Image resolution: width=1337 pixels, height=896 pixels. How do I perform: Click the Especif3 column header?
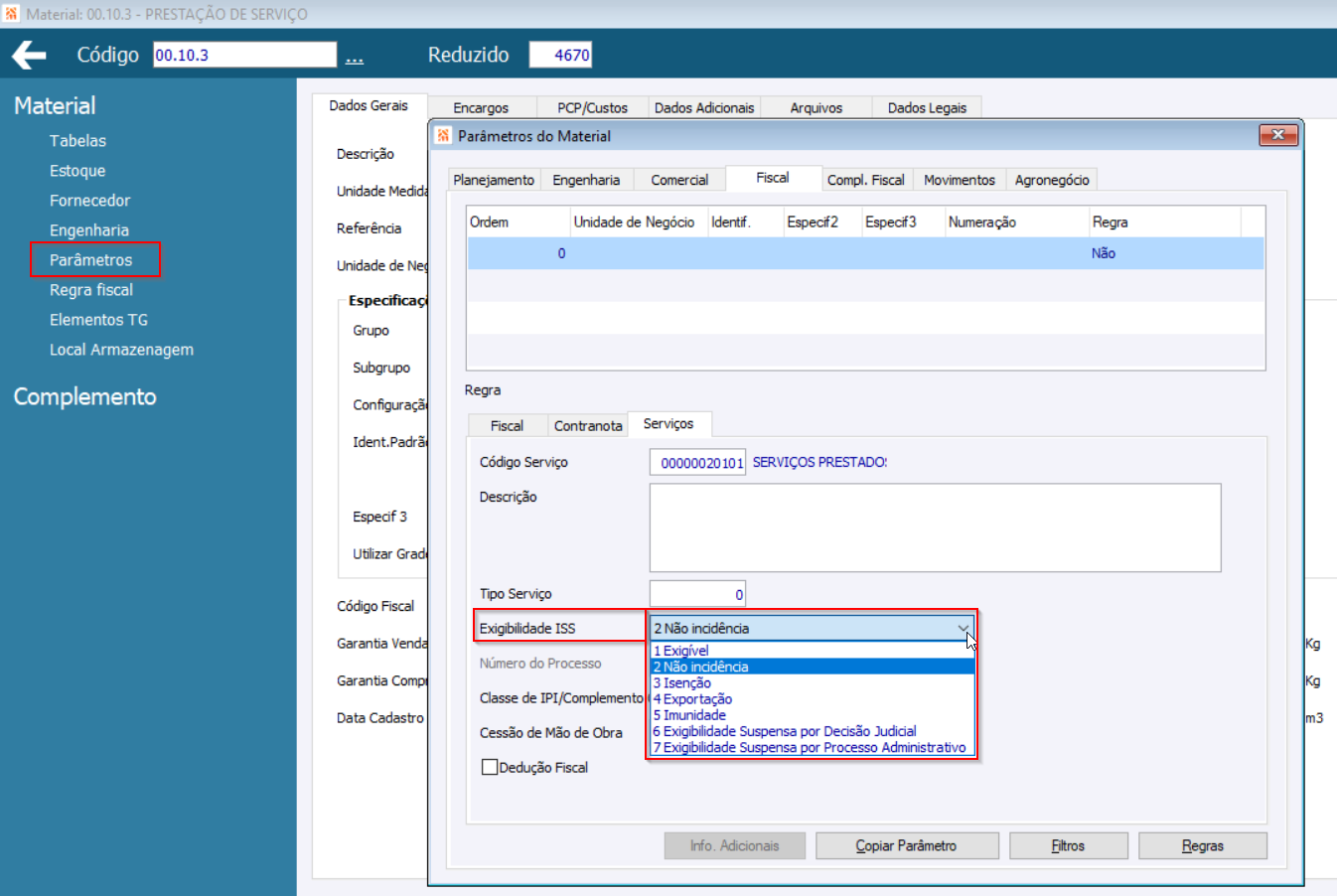(902, 223)
